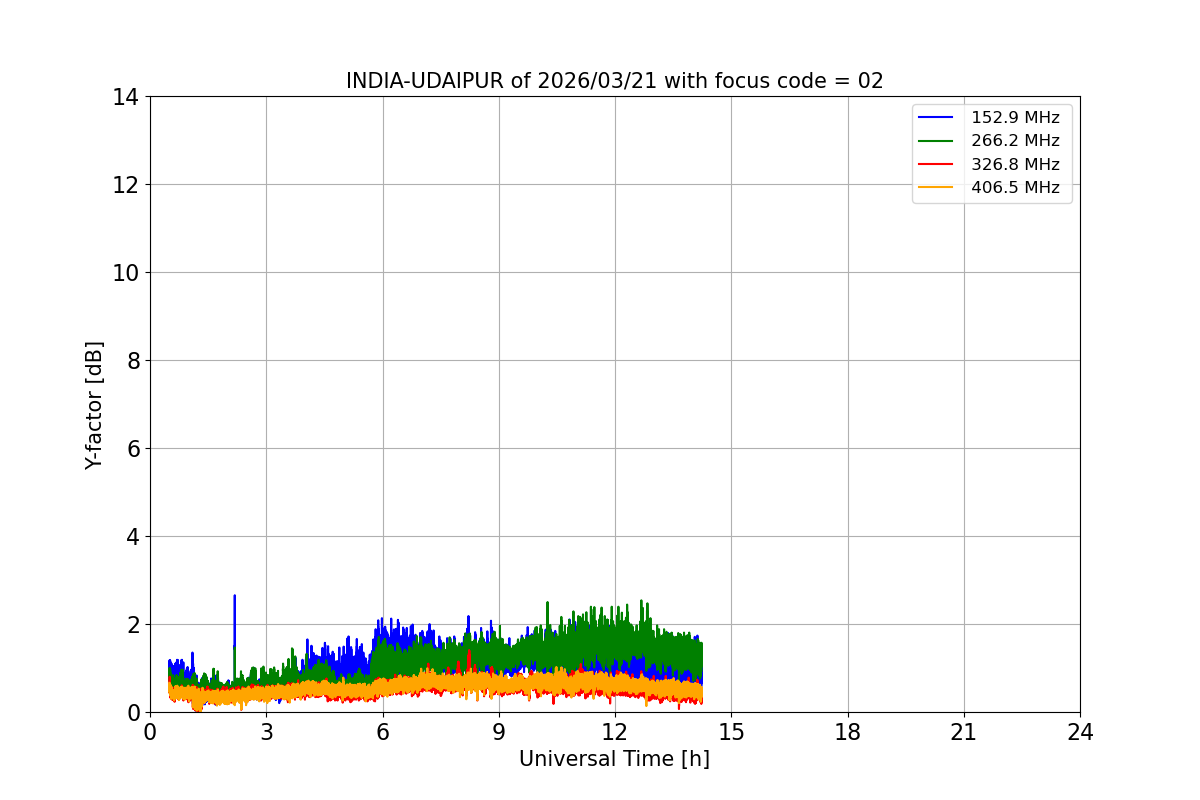Screen dimensions: 1200x800
Task: Click y-axis tick label 10
Action: [125, 273]
